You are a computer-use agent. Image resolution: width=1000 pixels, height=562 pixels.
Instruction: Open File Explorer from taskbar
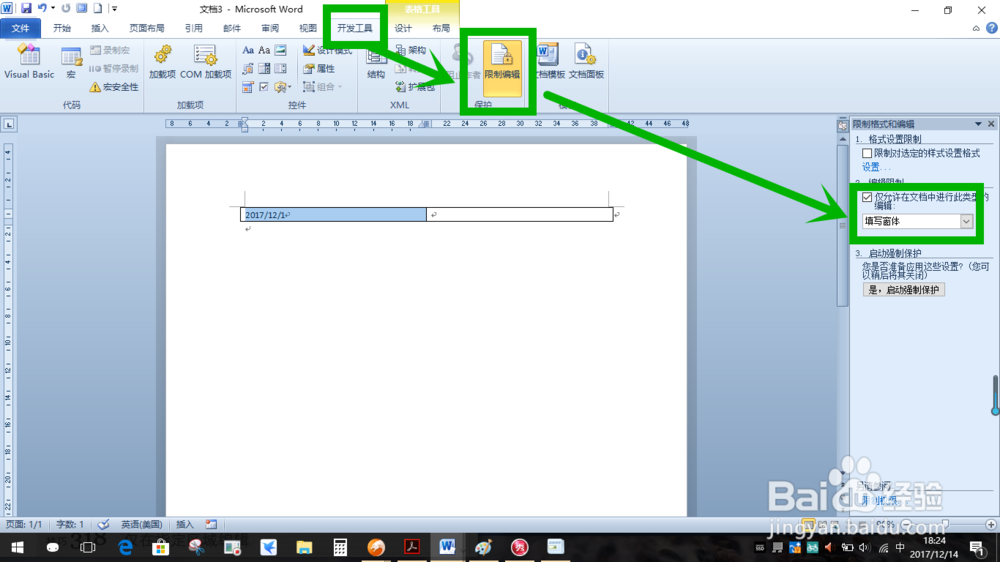click(x=304, y=547)
